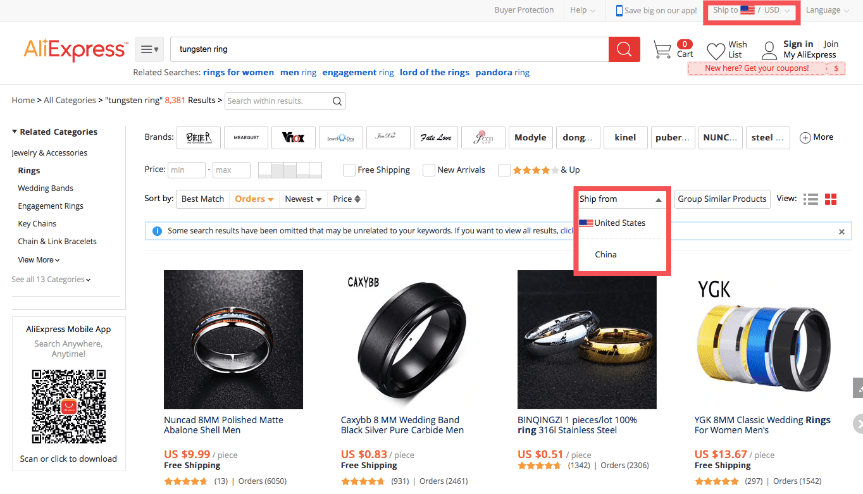Open the Wedding Bands category link
The width and height of the screenshot is (863, 494).
(46, 188)
